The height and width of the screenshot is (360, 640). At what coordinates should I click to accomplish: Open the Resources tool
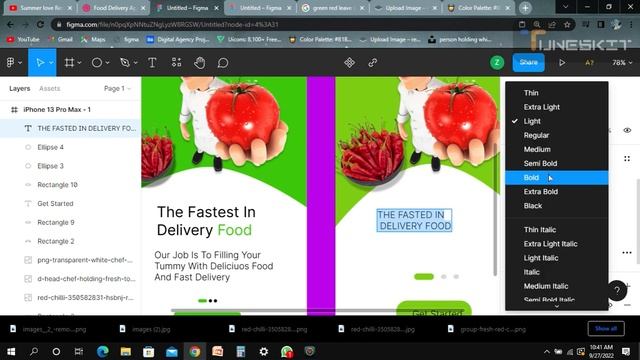(x=176, y=62)
